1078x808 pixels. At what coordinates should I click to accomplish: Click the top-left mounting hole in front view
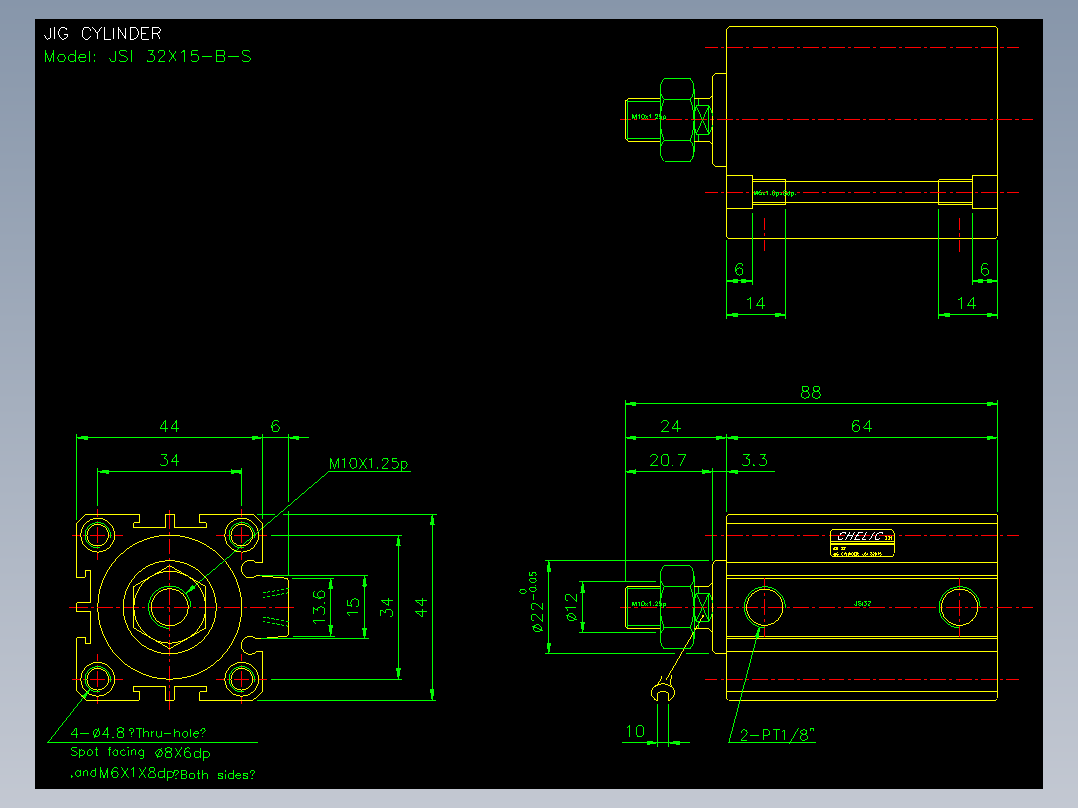coord(98,534)
